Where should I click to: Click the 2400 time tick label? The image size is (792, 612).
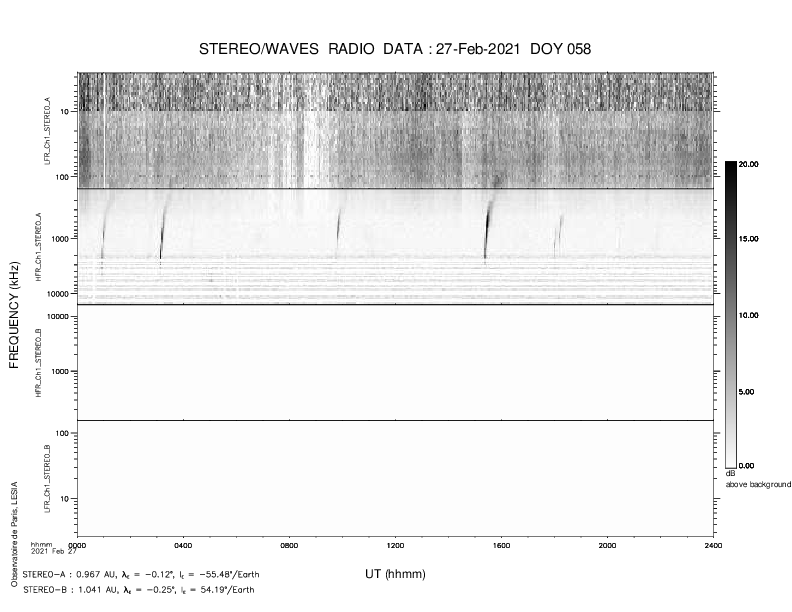(713, 545)
